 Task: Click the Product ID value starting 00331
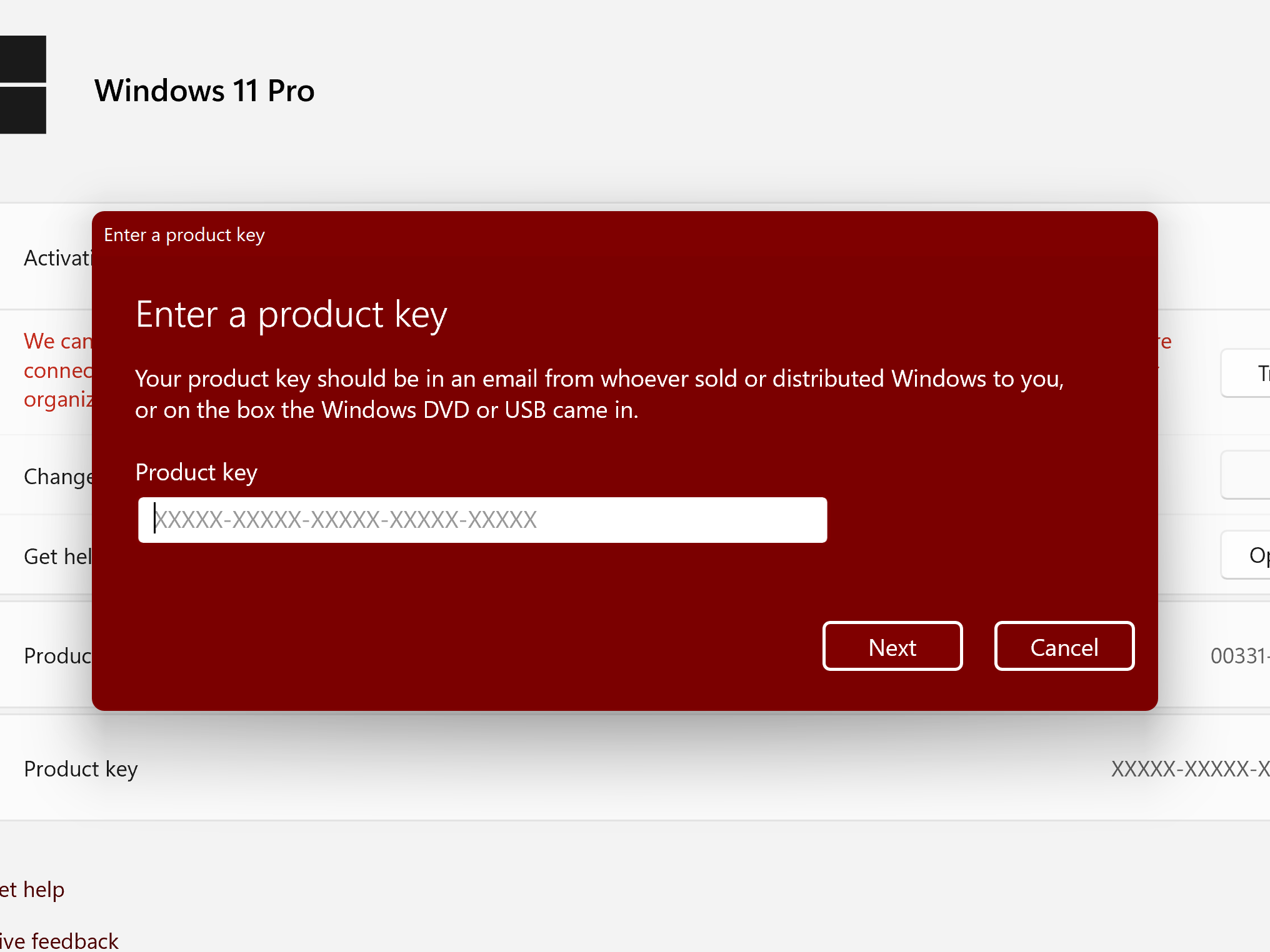1239,656
